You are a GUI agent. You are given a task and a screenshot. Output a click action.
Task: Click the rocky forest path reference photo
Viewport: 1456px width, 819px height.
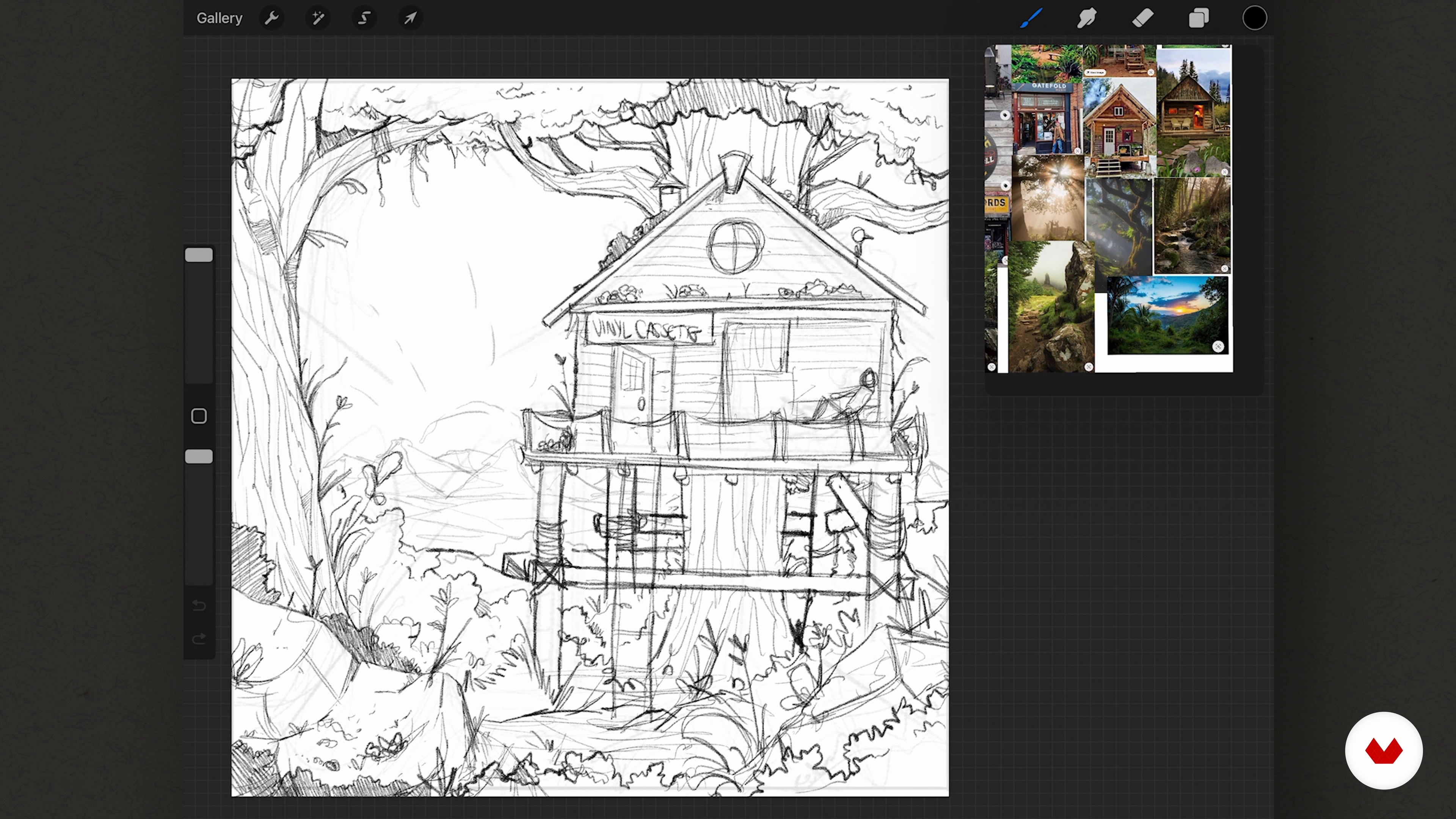click(1051, 307)
